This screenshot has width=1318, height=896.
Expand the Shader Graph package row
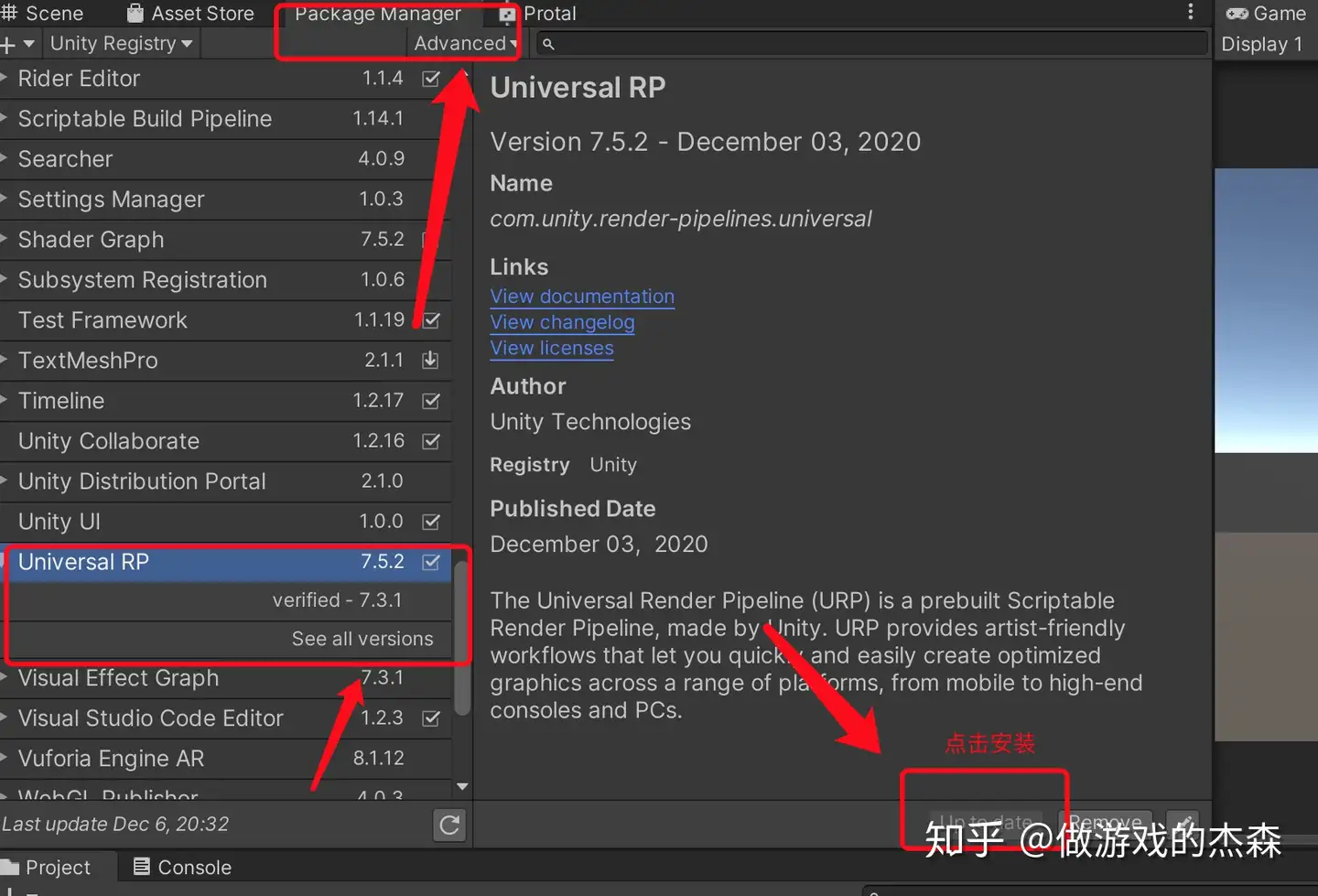(5, 240)
